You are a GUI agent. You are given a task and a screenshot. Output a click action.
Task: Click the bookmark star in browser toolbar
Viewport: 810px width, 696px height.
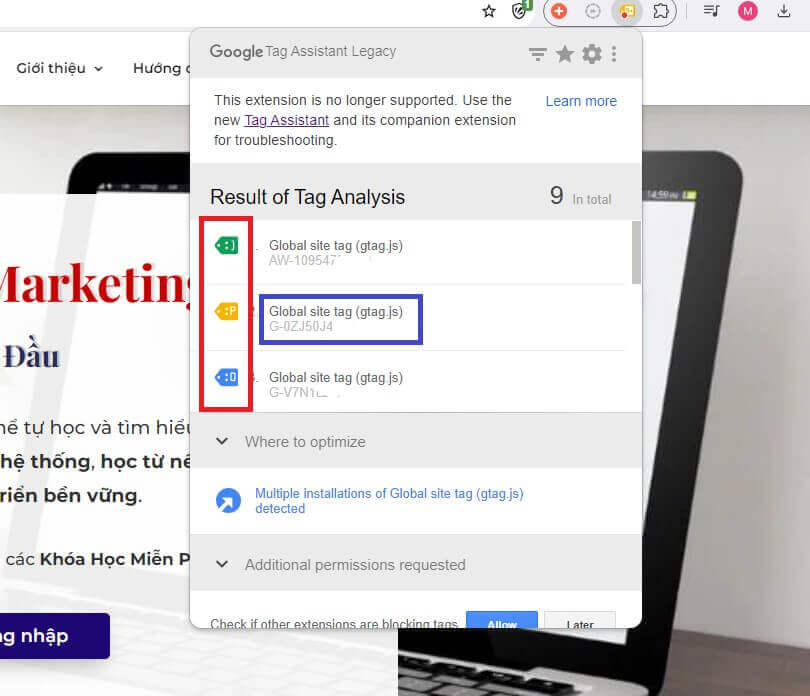[489, 11]
